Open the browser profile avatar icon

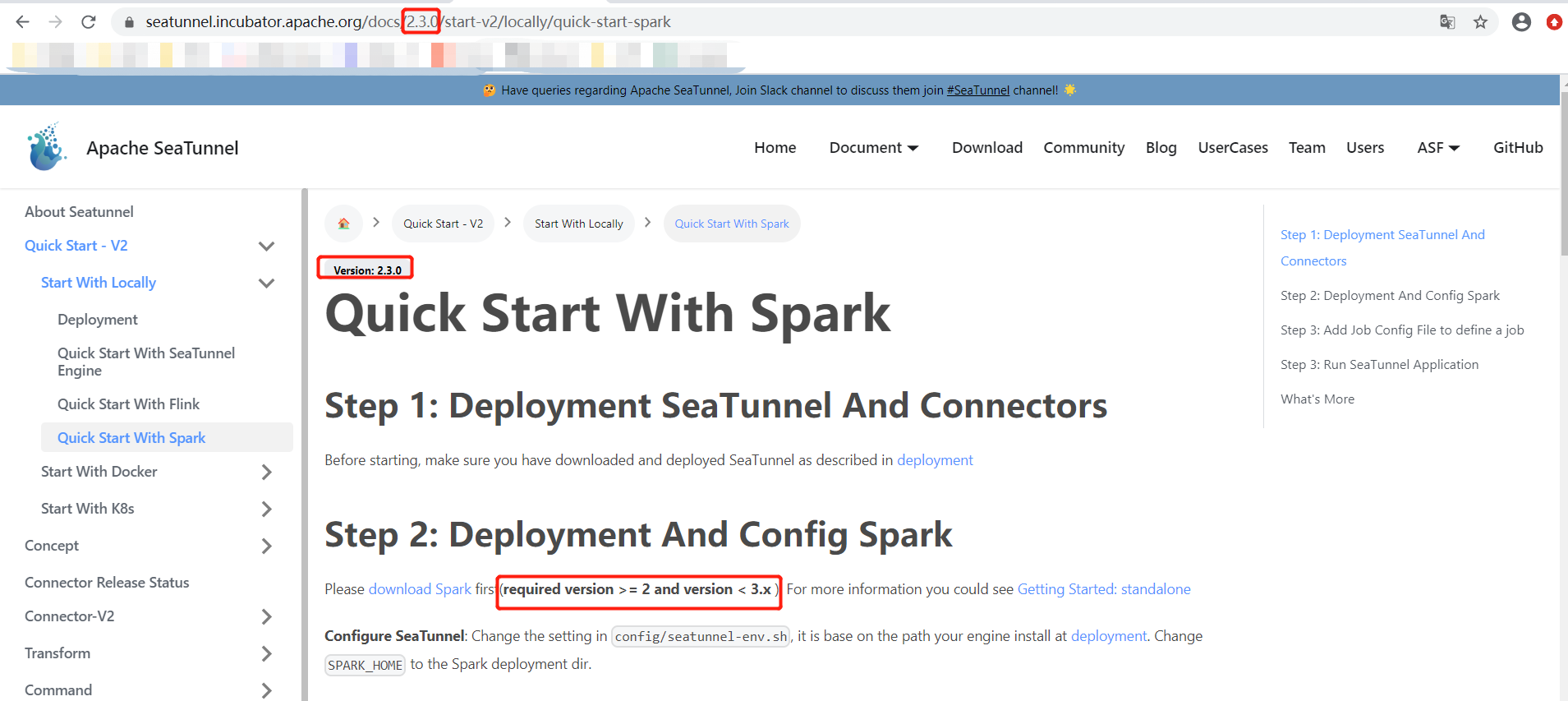(1521, 22)
